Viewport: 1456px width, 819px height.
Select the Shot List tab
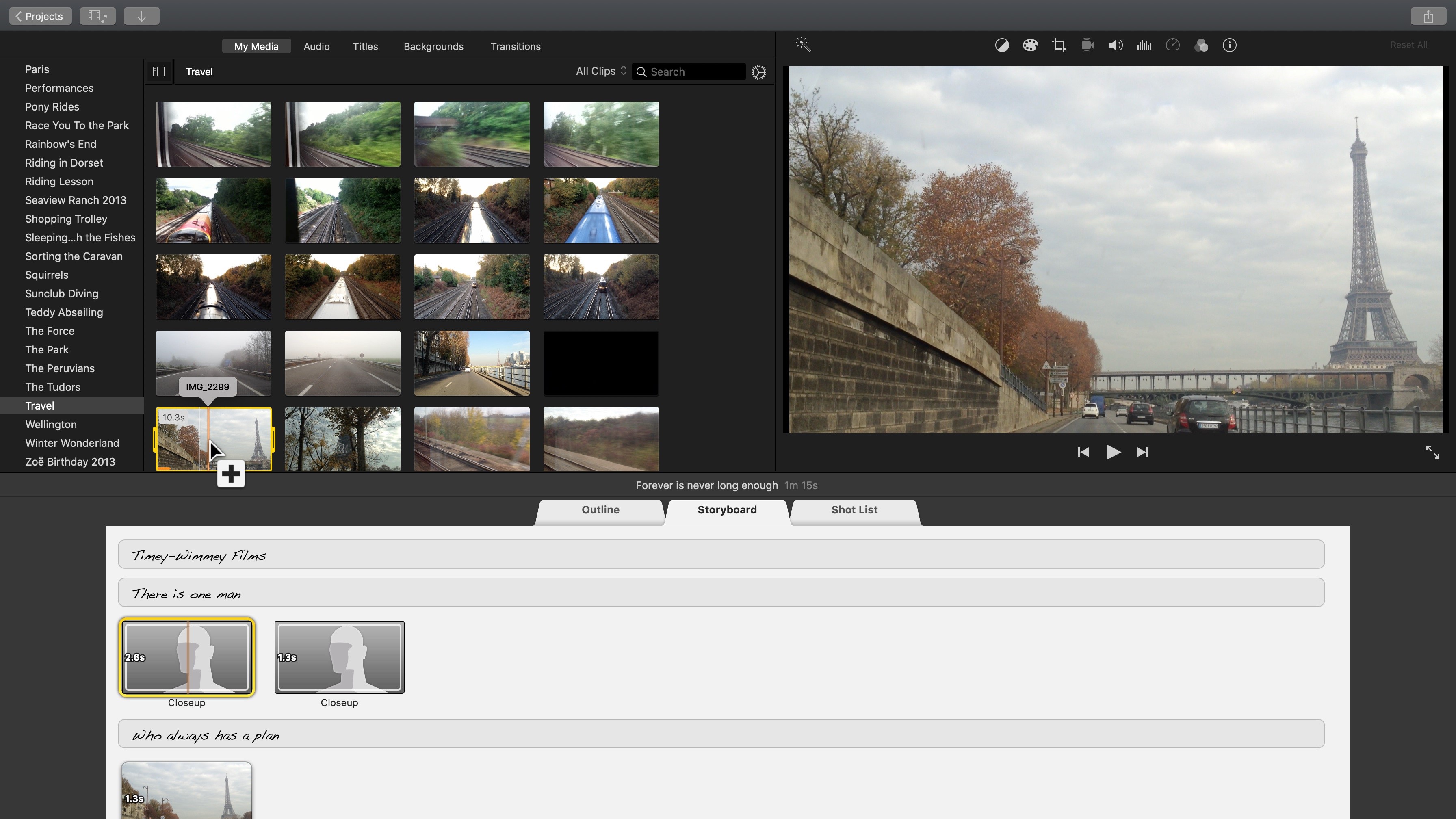(x=854, y=510)
